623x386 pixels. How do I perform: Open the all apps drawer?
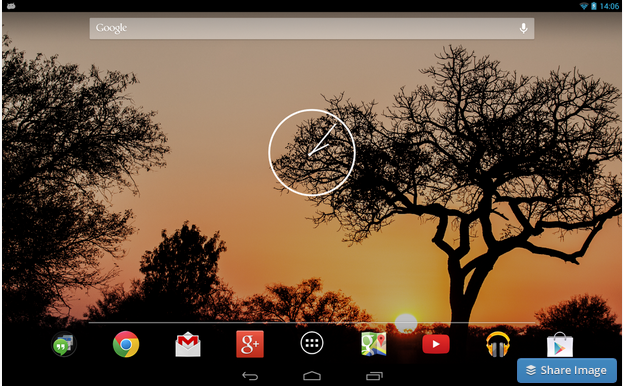312,343
